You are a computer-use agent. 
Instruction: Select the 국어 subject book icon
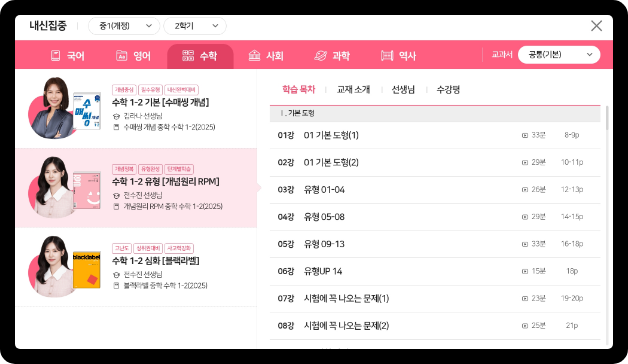55,56
